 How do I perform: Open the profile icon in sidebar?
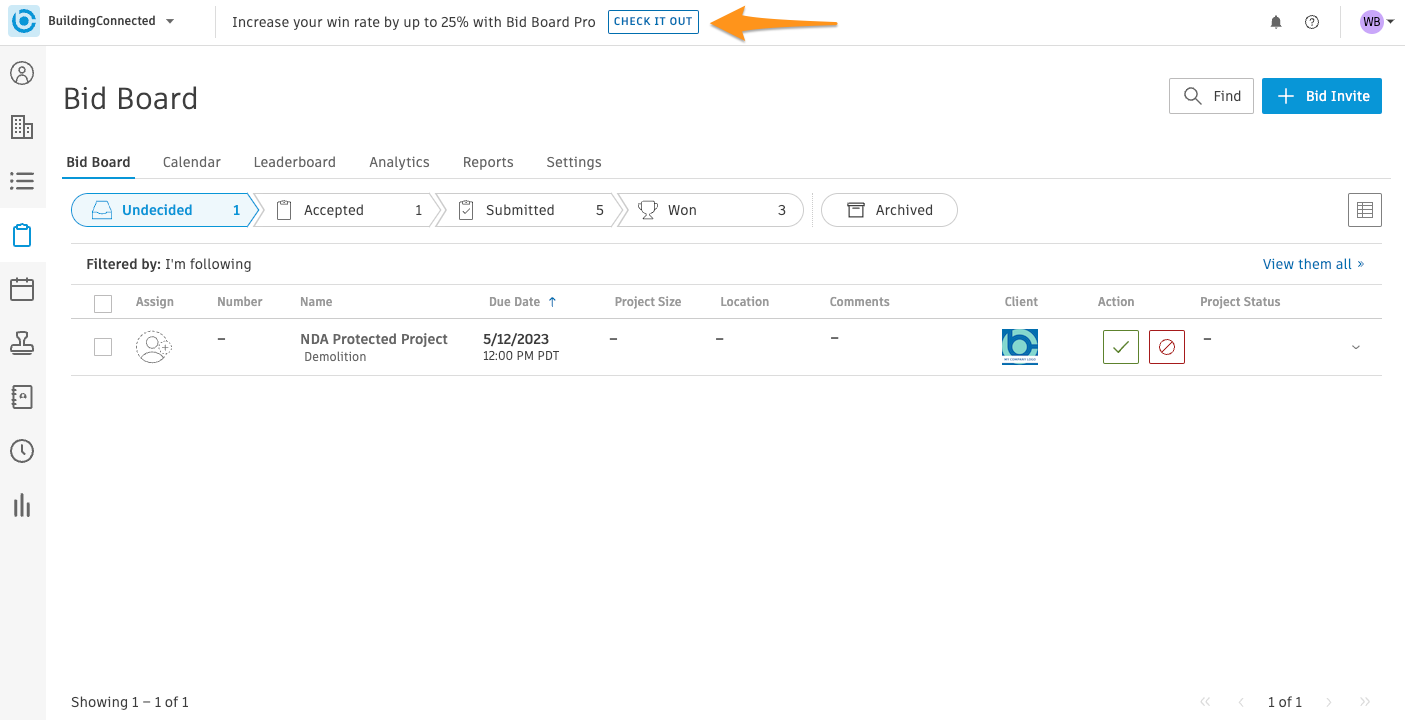[x=22, y=73]
